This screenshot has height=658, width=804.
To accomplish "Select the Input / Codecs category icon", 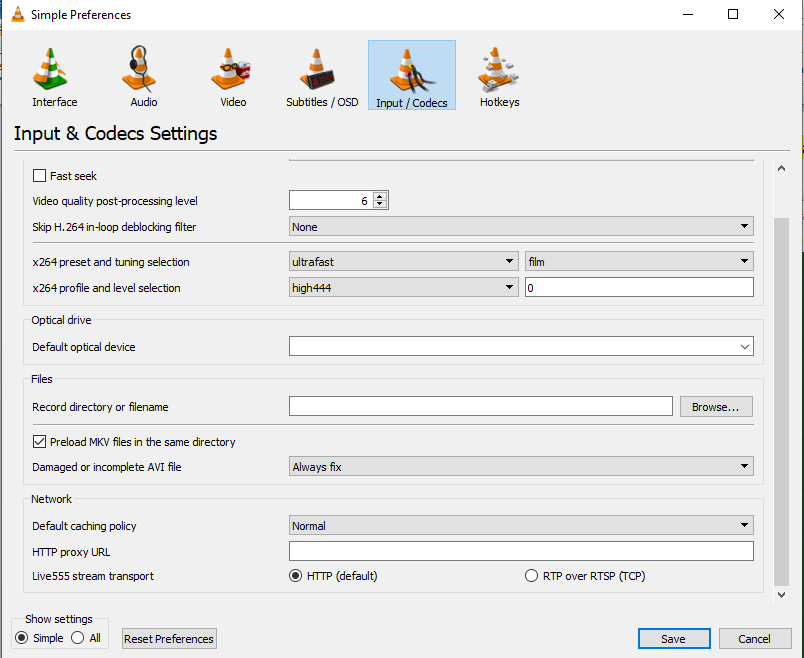I will (x=411, y=76).
